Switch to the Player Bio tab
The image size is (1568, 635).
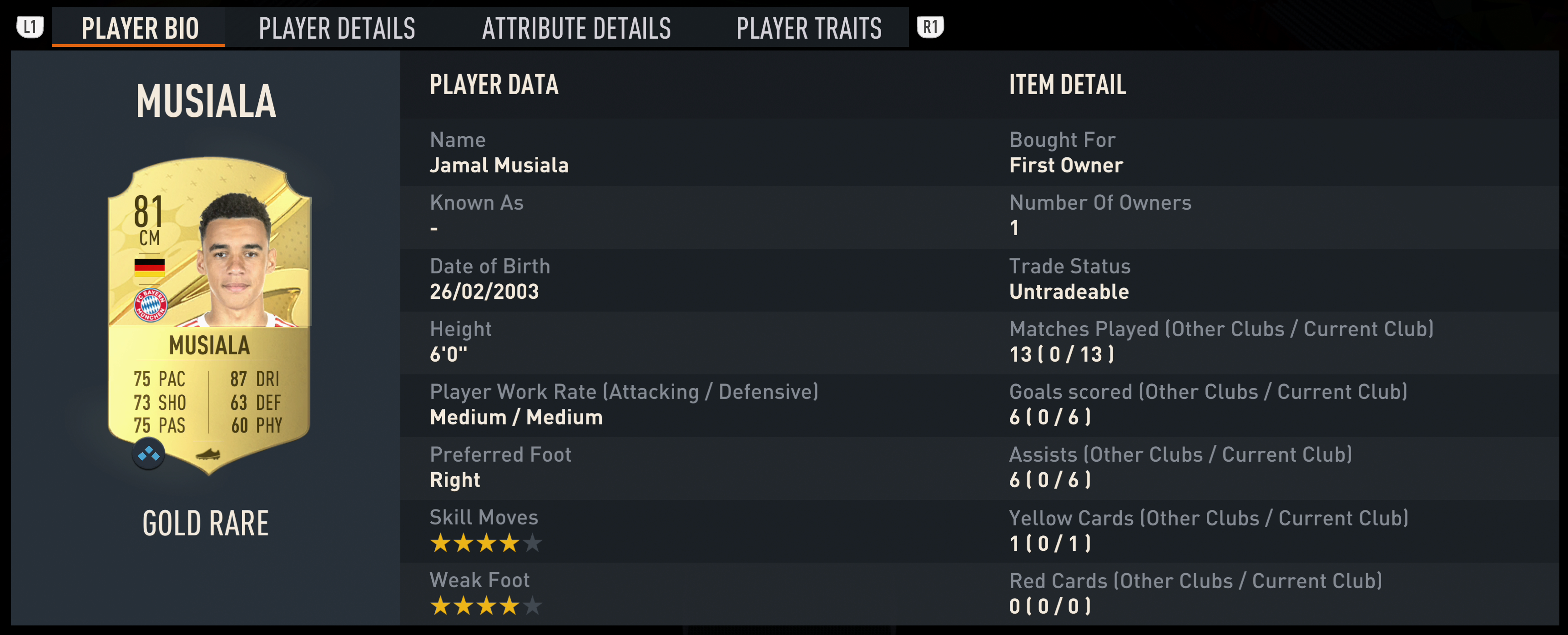pos(139,28)
